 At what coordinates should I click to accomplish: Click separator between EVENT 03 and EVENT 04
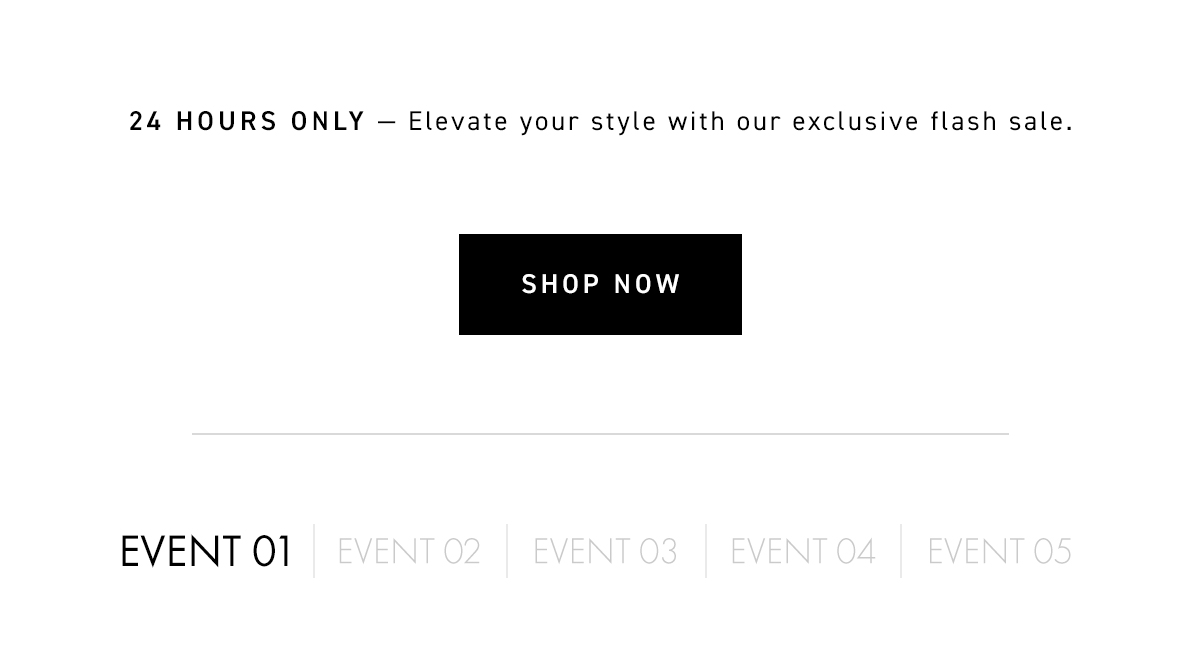pyautogui.click(x=706, y=550)
